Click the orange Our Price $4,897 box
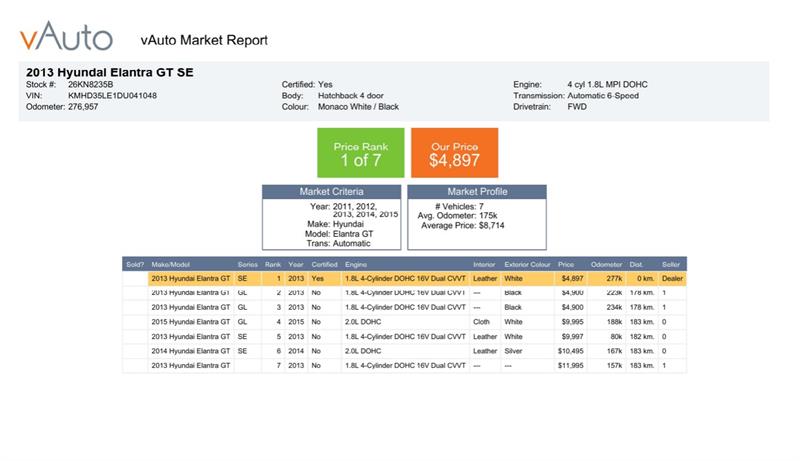This screenshot has width=800, height=461. click(455, 153)
